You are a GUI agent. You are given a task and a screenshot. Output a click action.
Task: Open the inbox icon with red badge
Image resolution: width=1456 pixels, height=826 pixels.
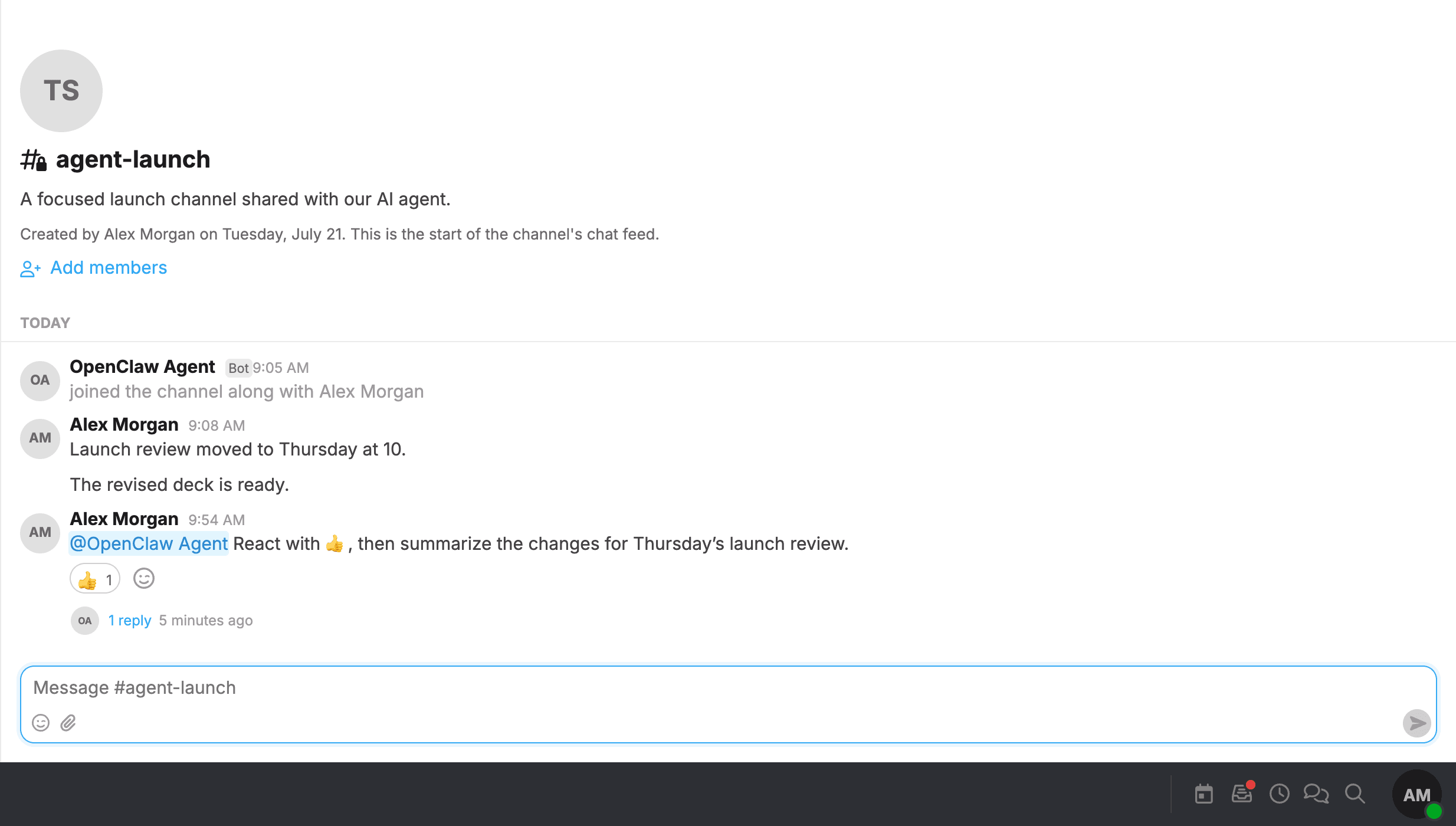(1242, 794)
